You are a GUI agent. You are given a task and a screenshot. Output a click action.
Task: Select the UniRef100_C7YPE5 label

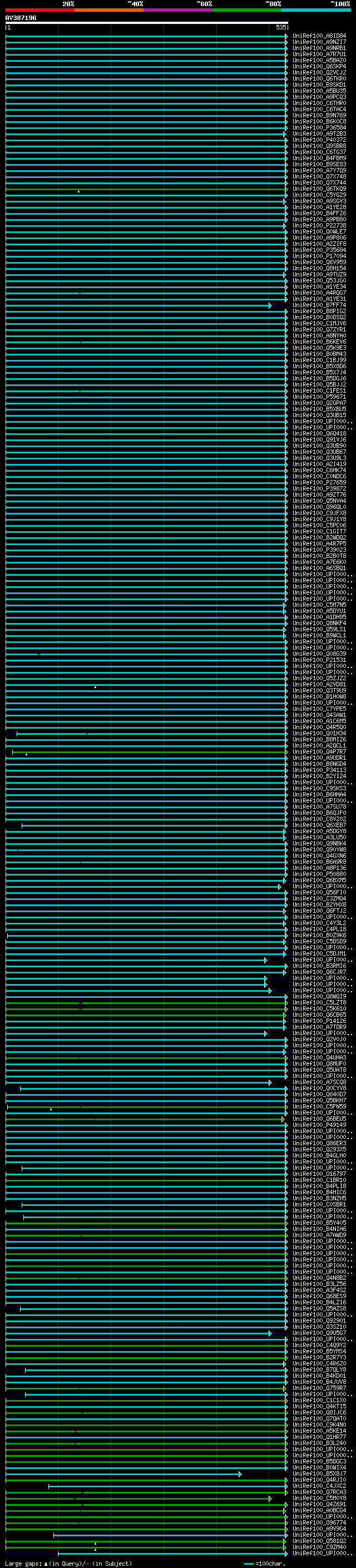(319, 709)
